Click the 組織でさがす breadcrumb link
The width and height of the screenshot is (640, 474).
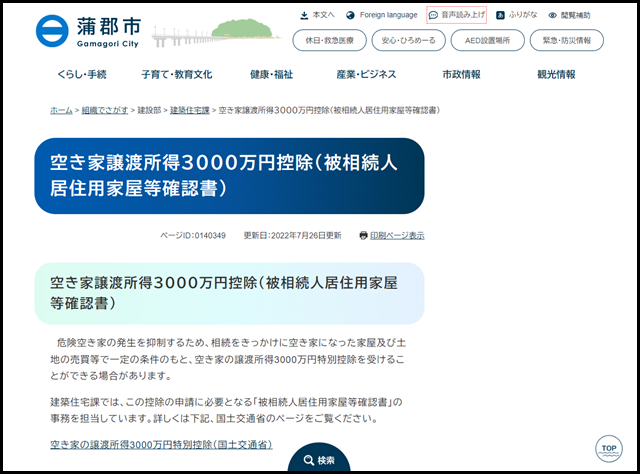(105, 110)
